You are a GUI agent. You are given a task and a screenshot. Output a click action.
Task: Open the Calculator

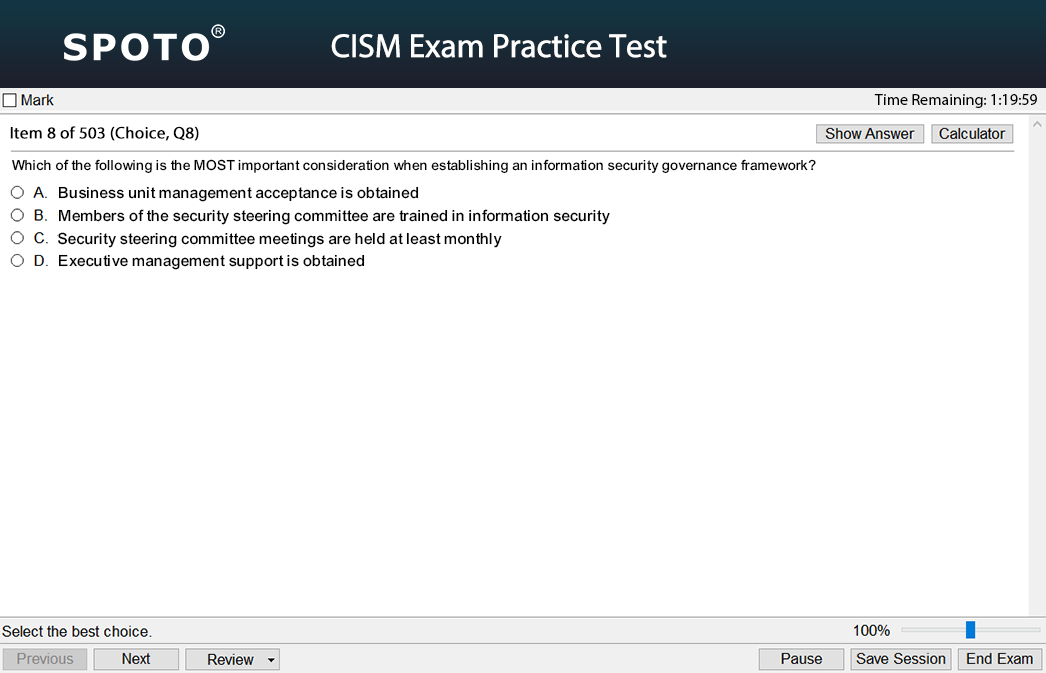pos(971,133)
